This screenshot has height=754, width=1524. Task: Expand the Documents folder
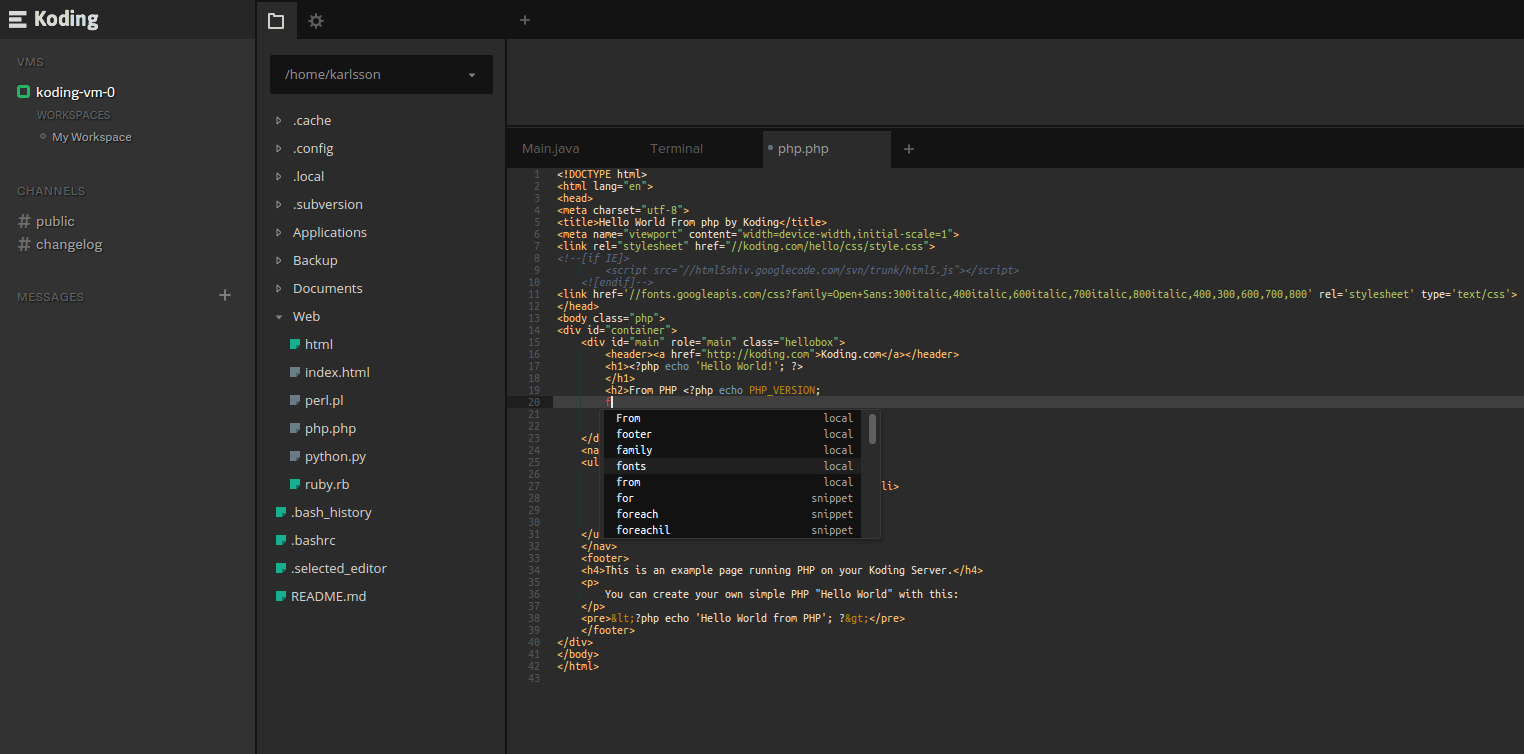pos(279,288)
